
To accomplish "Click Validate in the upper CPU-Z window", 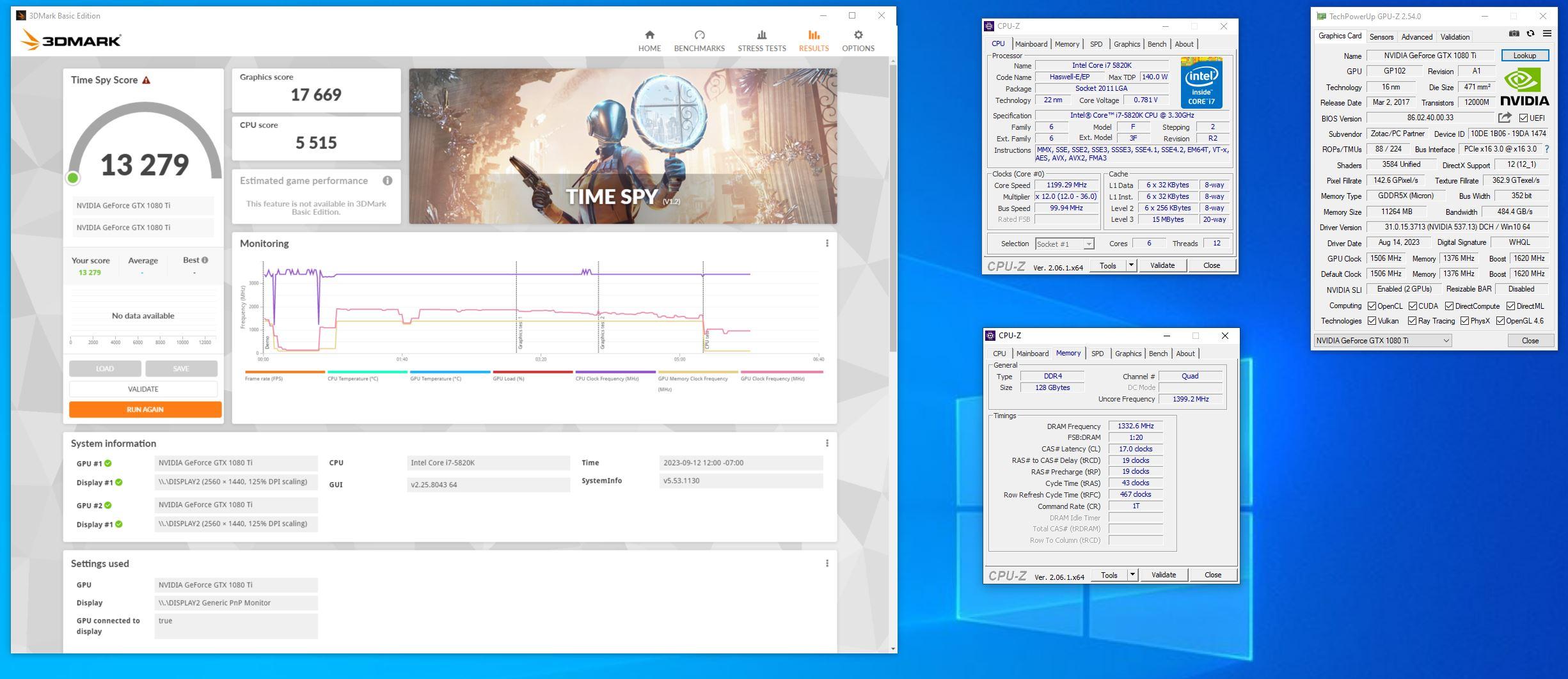I will tap(1162, 265).
